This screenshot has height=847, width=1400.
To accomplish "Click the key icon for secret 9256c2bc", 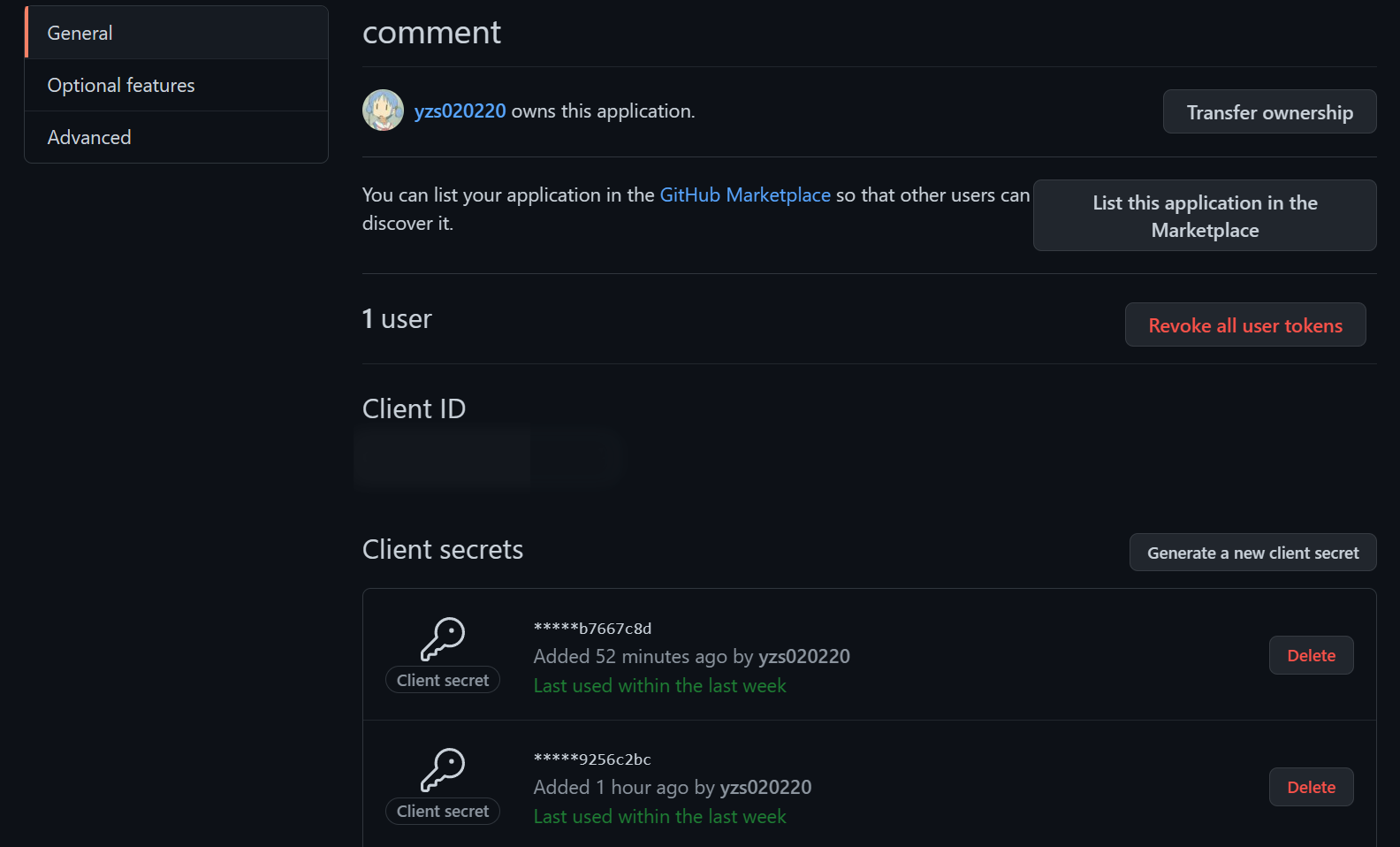I will [x=443, y=769].
